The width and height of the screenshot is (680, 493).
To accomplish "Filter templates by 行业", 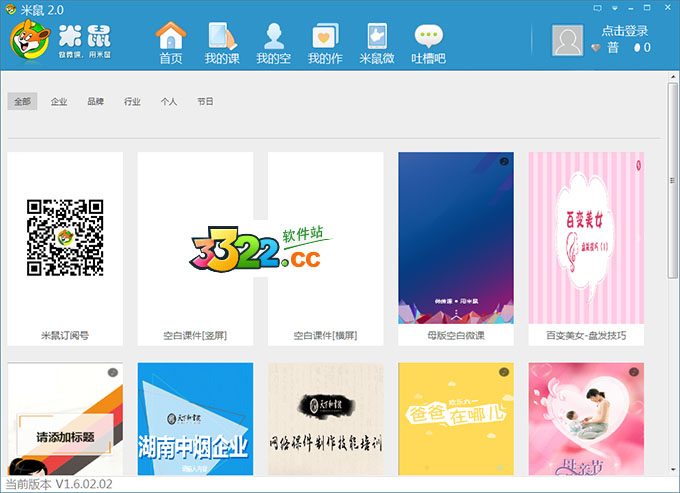I will (x=132, y=101).
